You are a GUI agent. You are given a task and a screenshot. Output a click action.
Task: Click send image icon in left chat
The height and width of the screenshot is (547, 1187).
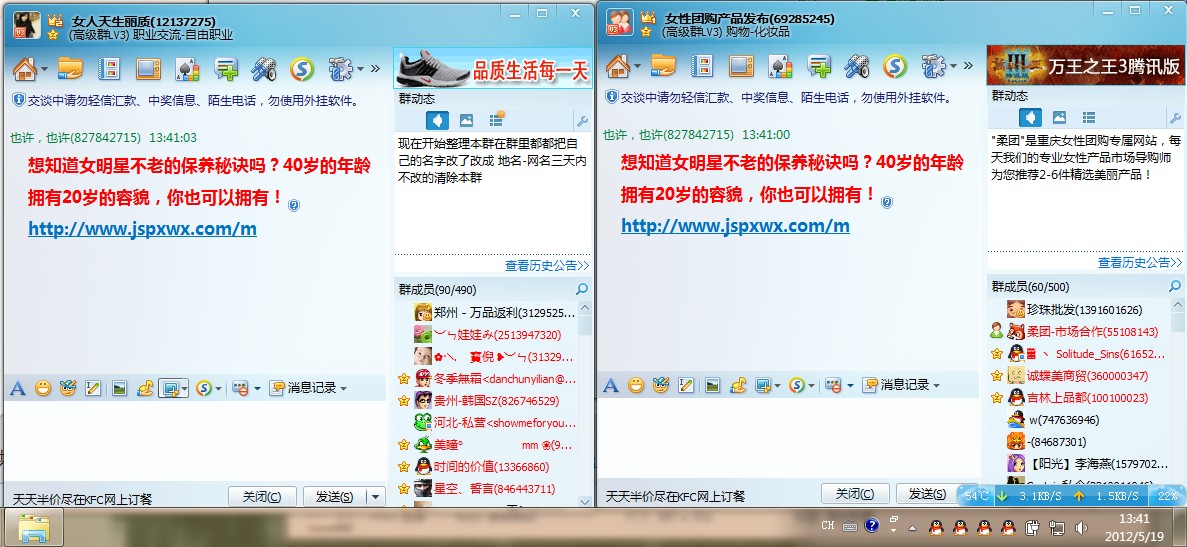[119, 388]
